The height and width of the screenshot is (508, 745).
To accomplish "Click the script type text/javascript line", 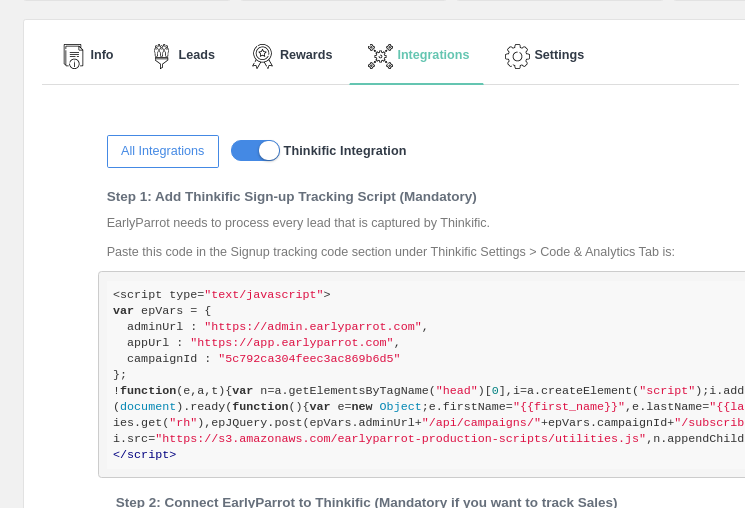I will tap(222, 295).
